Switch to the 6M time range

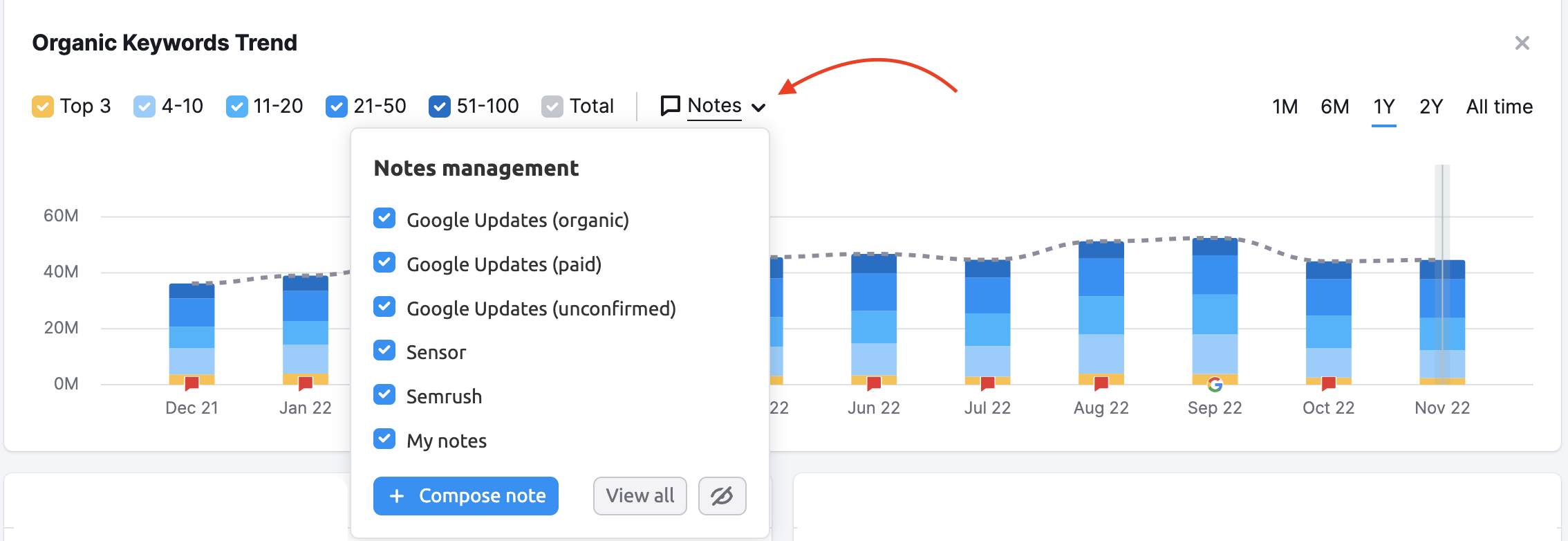(1334, 107)
